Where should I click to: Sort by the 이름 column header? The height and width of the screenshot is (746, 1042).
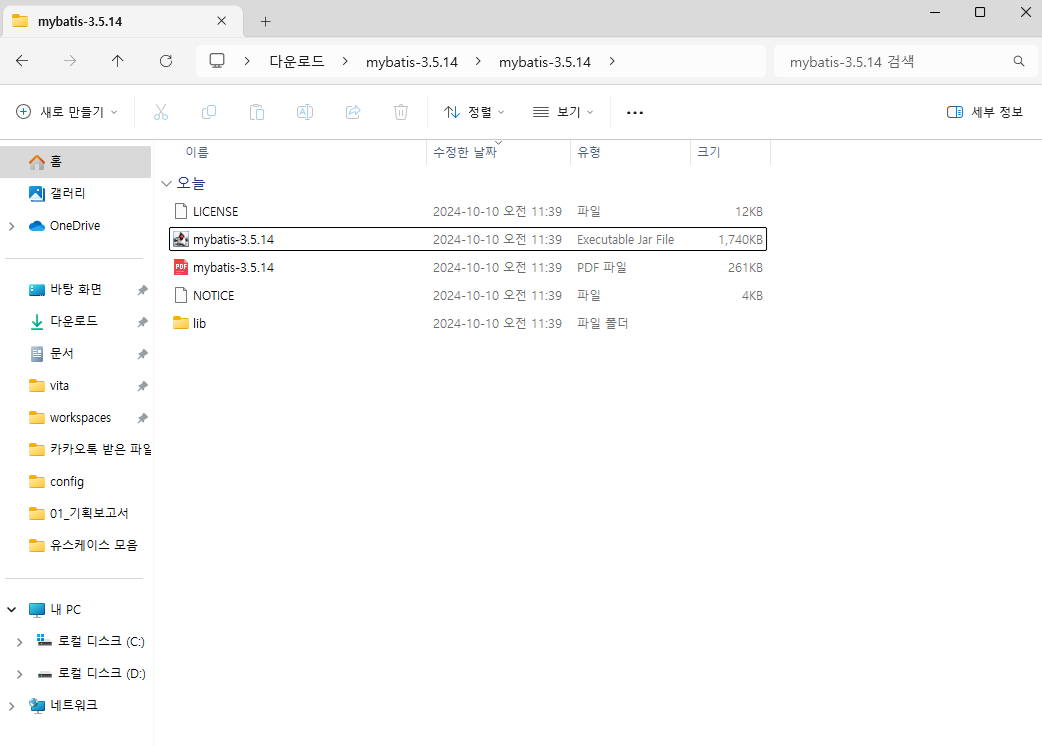pyautogui.click(x=197, y=152)
